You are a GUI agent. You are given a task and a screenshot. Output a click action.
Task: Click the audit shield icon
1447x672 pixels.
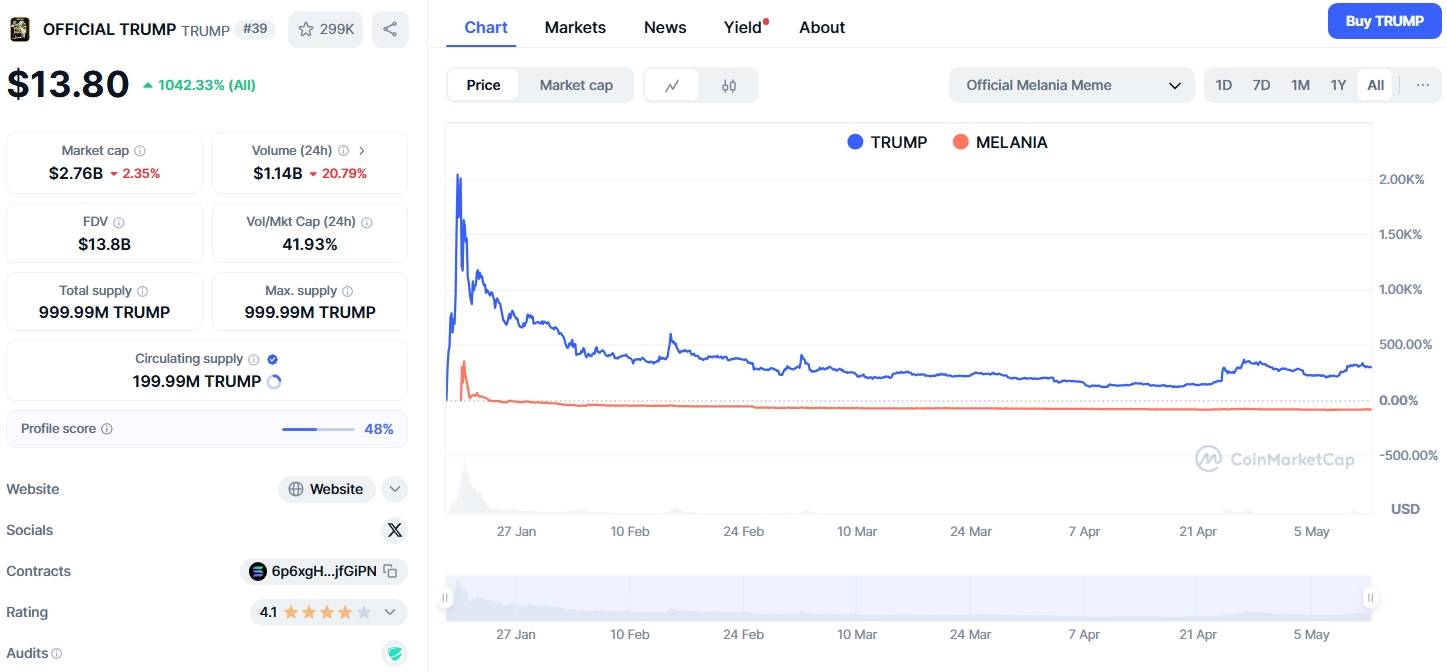pyautogui.click(x=394, y=653)
